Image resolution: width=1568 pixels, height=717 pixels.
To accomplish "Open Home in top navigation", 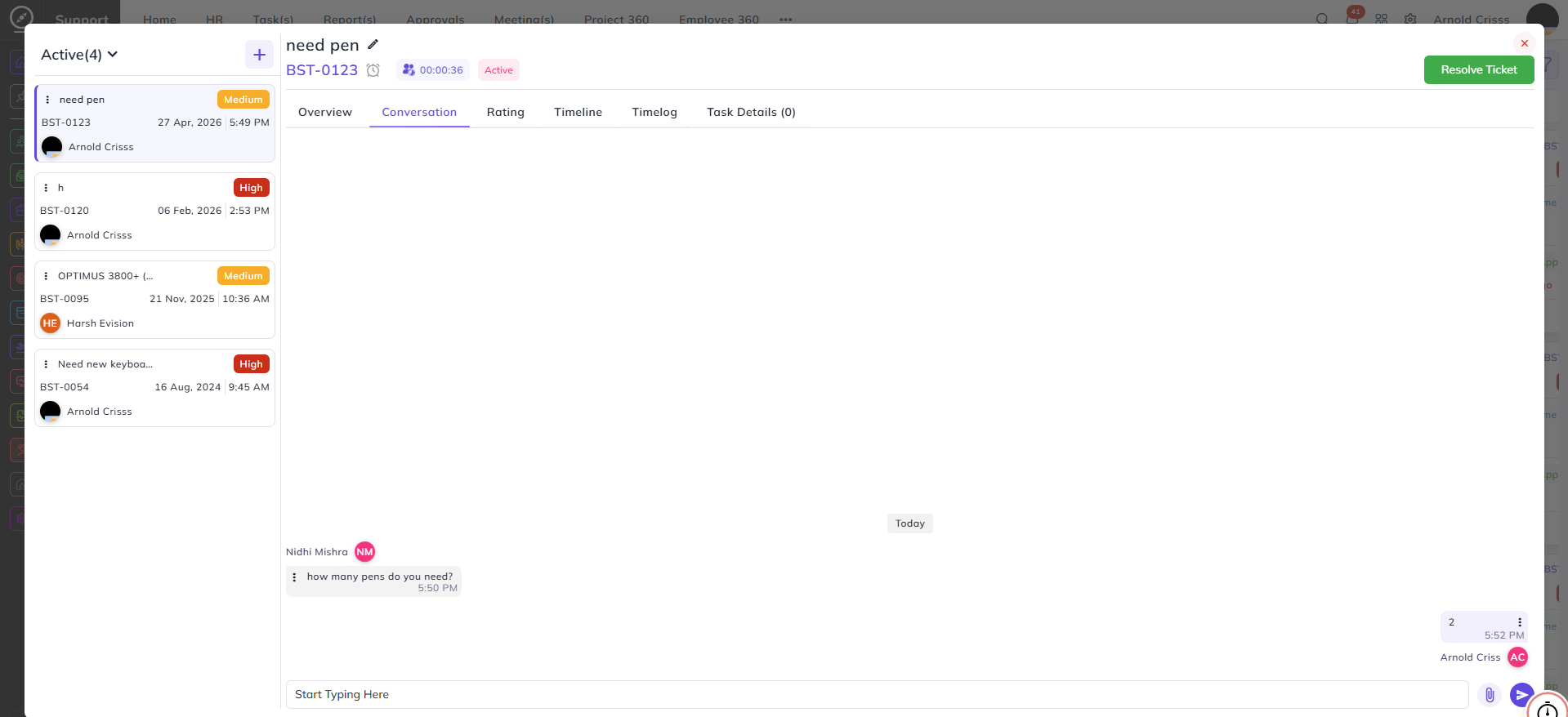I will pos(159,20).
